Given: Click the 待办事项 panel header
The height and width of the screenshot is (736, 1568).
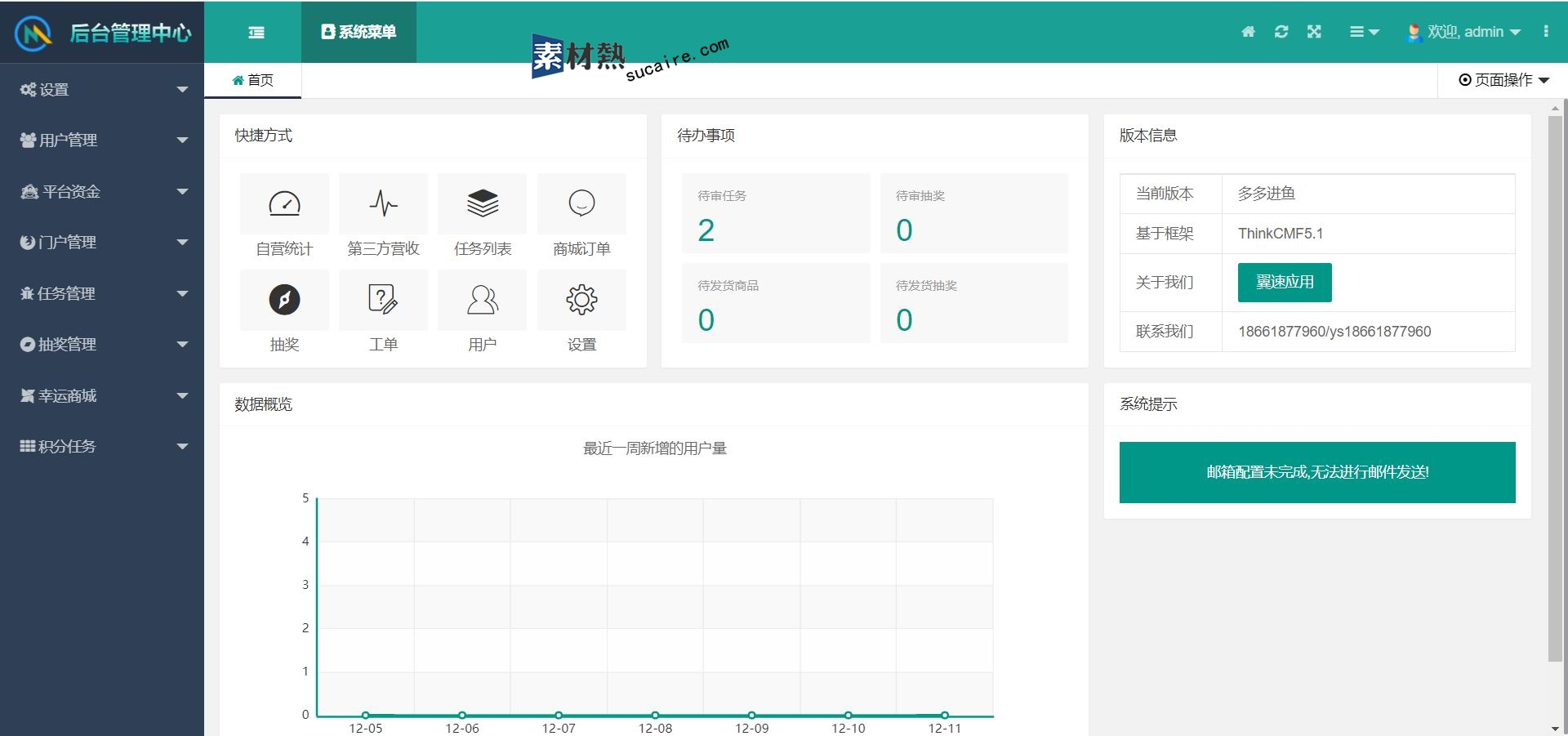Looking at the screenshot, I should click(706, 136).
